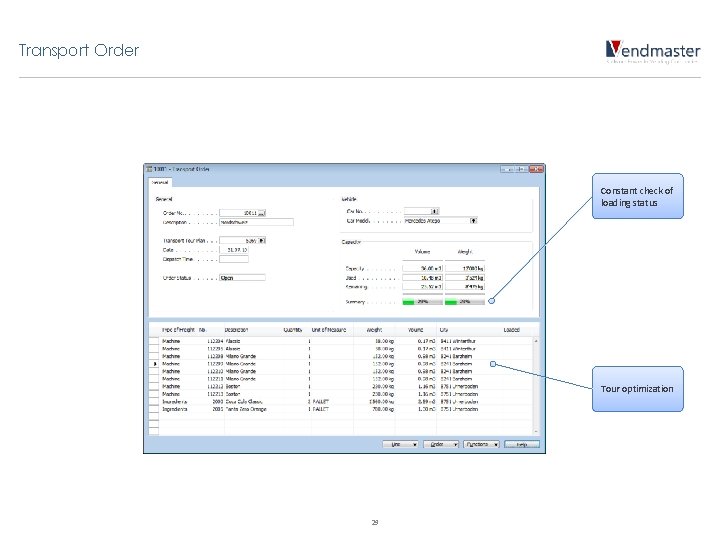The width and height of the screenshot is (720, 540).
Task: Click the Order Status field showing Open
Action: (242, 277)
